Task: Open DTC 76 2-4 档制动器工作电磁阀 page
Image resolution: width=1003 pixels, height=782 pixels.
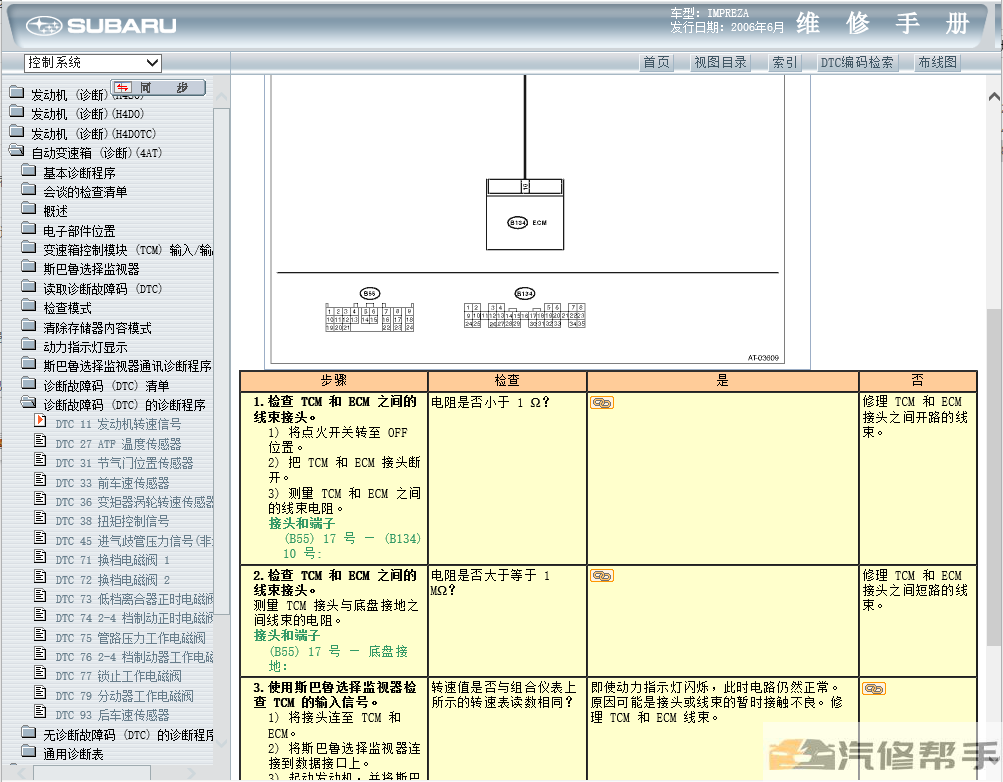Action: 134,657
